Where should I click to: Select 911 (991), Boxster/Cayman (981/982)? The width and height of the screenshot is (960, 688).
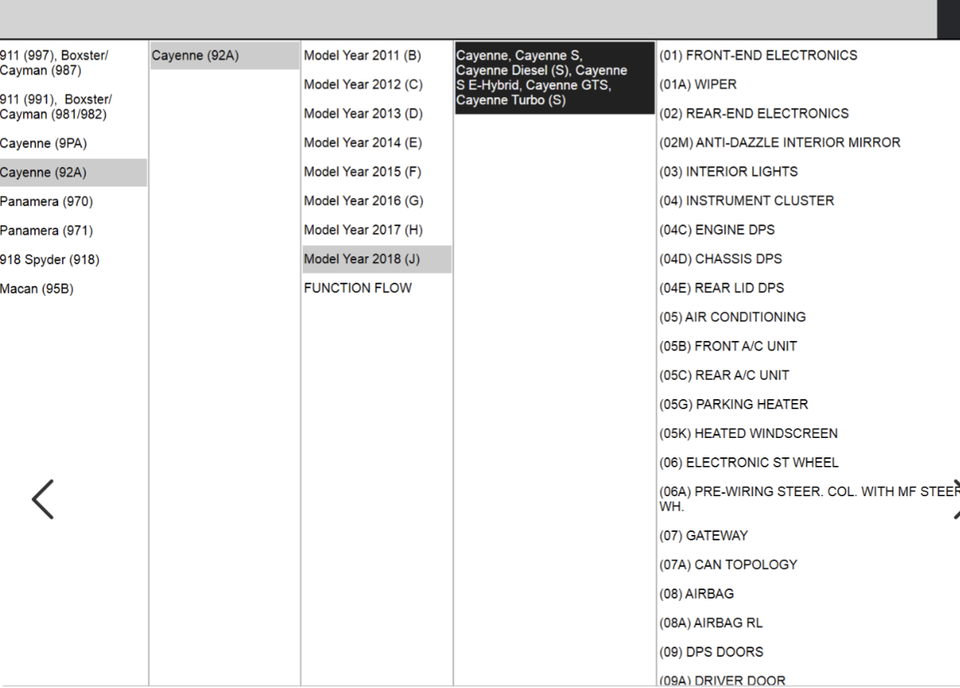point(56,107)
